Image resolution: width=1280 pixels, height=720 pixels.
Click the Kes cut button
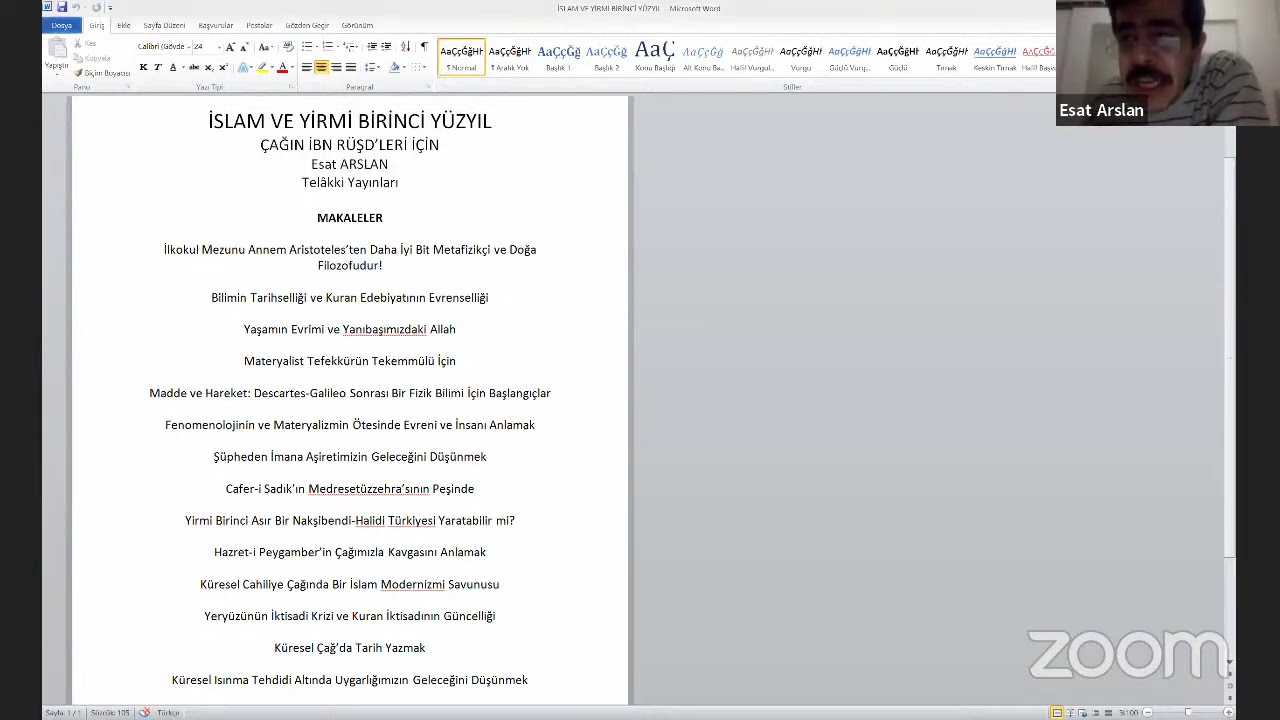pos(86,44)
